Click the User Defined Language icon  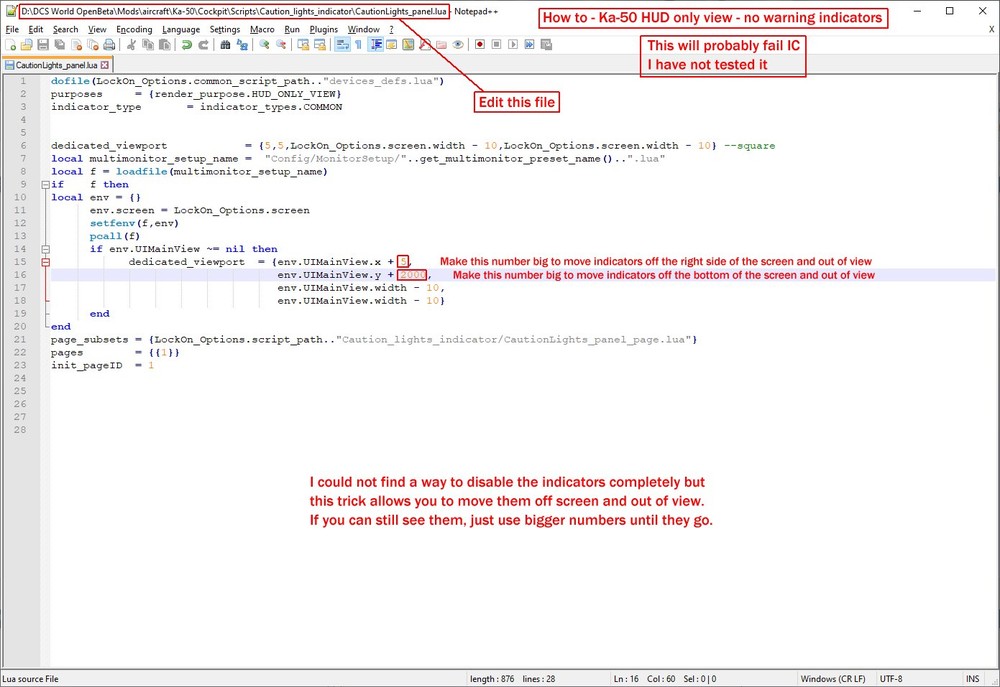(x=391, y=45)
